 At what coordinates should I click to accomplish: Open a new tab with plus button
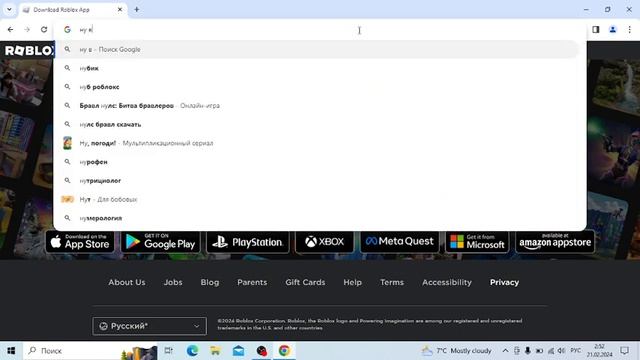pyautogui.click(x=137, y=9)
